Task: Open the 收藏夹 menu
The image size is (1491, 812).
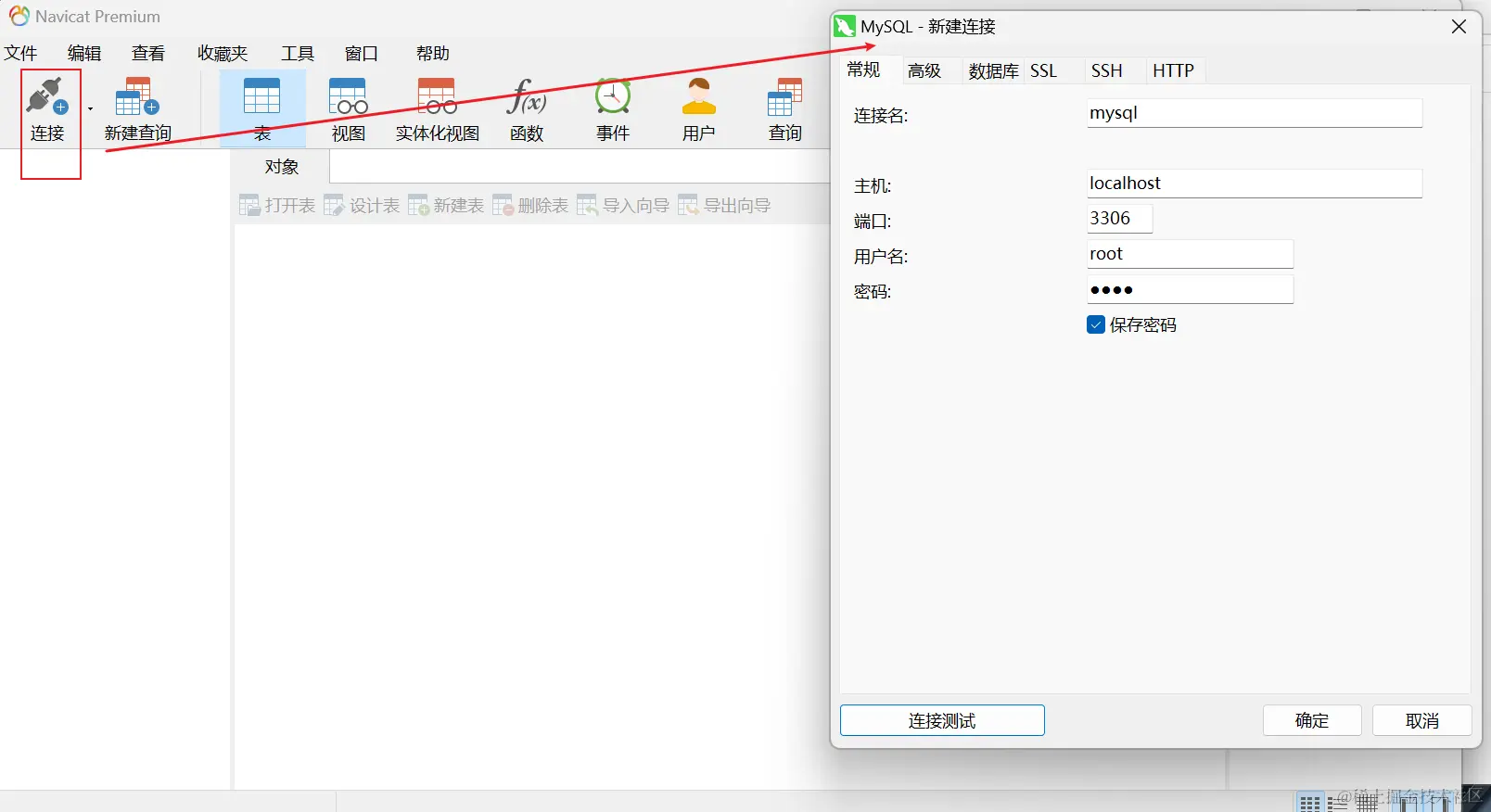Action: click(223, 54)
